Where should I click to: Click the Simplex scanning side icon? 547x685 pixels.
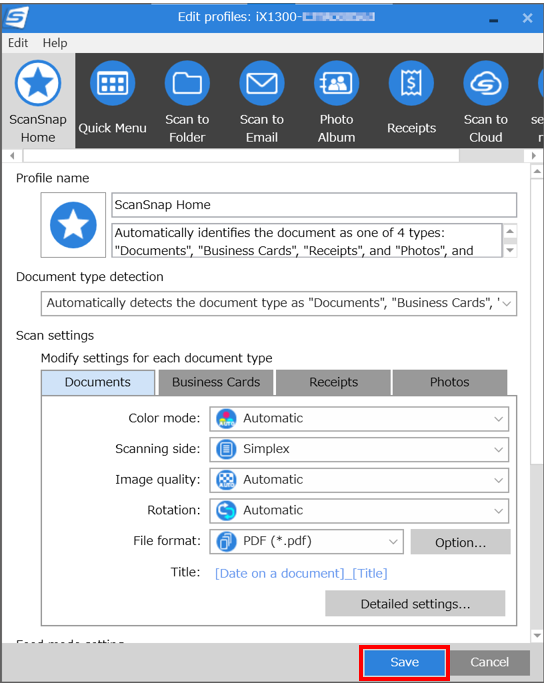[226, 450]
